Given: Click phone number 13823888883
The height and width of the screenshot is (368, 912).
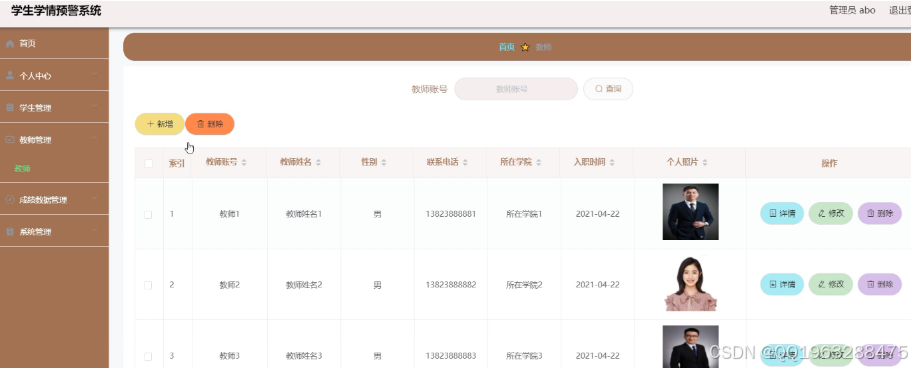Looking at the screenshot, I should pyautogui.click(x=451, y=356).
